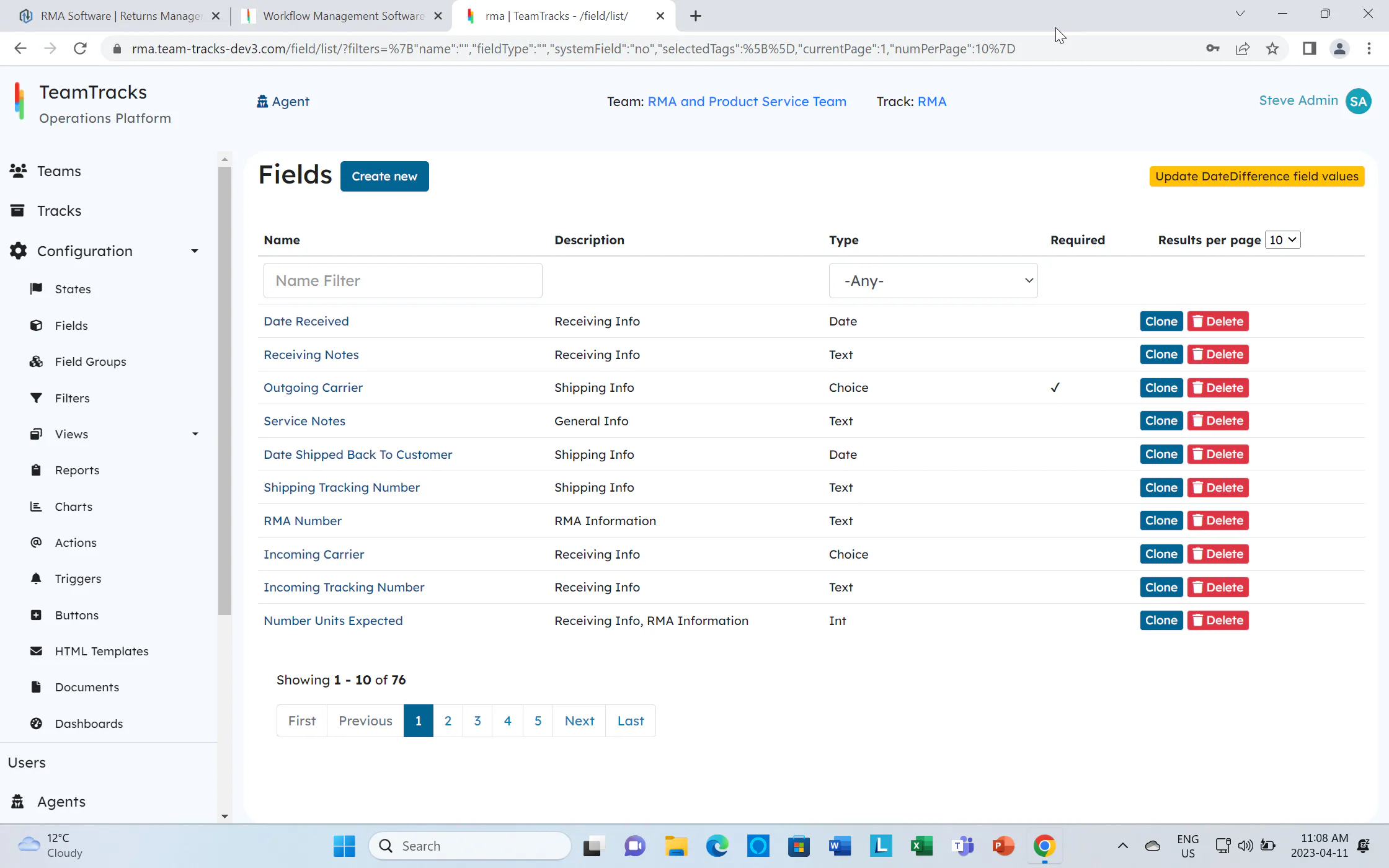Open the States configuration flag icon
The width and height of the screenshot is (1389, 868).
(x=37, y=289)
